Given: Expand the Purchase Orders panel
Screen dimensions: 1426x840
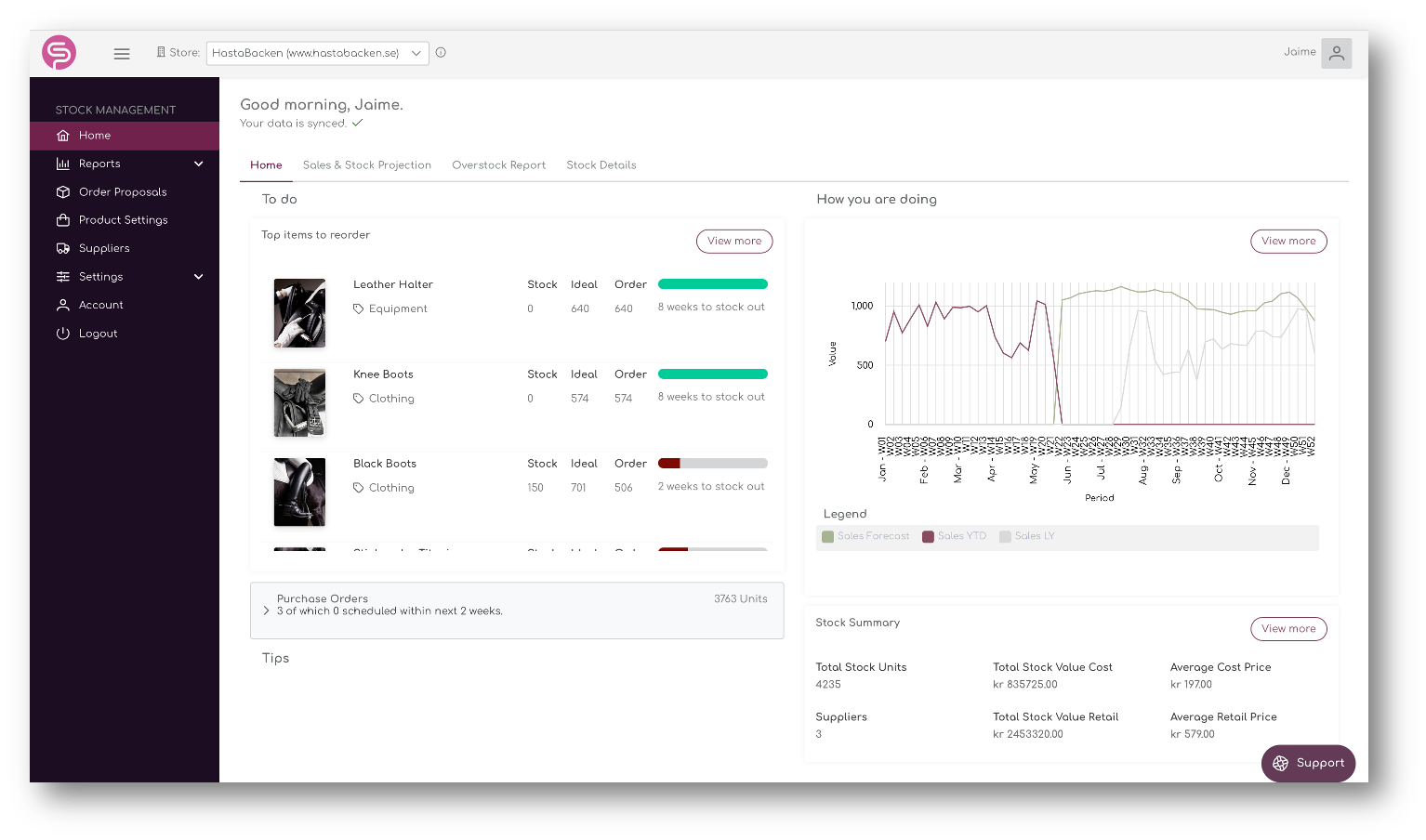Looking at the screenshot, I should 264,610.
